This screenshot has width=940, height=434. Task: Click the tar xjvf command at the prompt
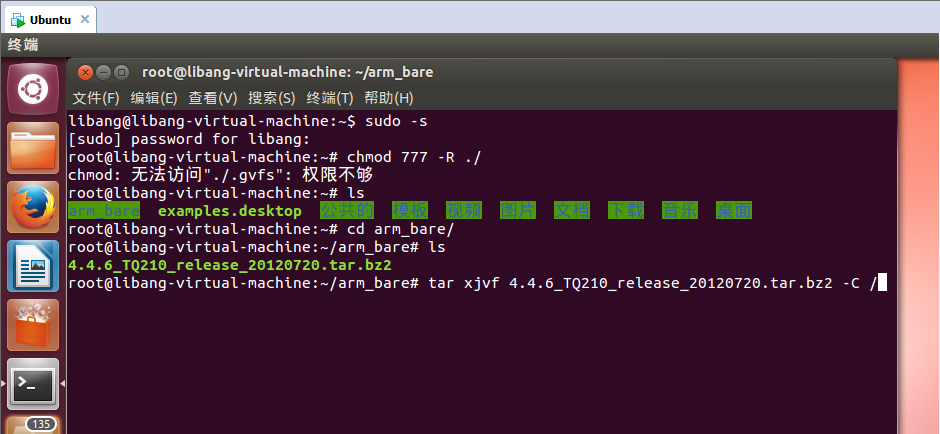tap(653, 283)
